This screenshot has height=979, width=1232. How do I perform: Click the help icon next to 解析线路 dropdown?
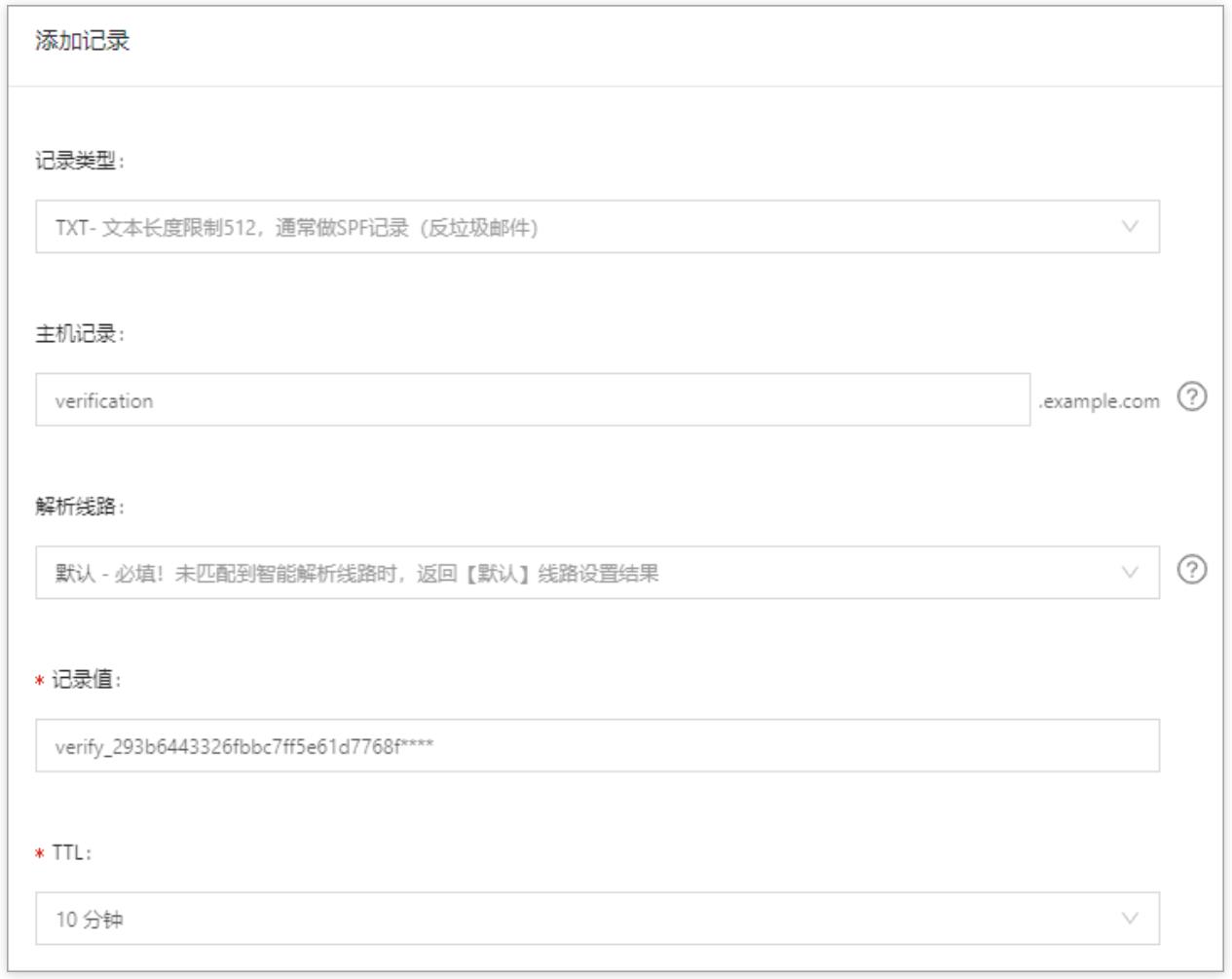pyautogui.click(x=1191, y=570)
